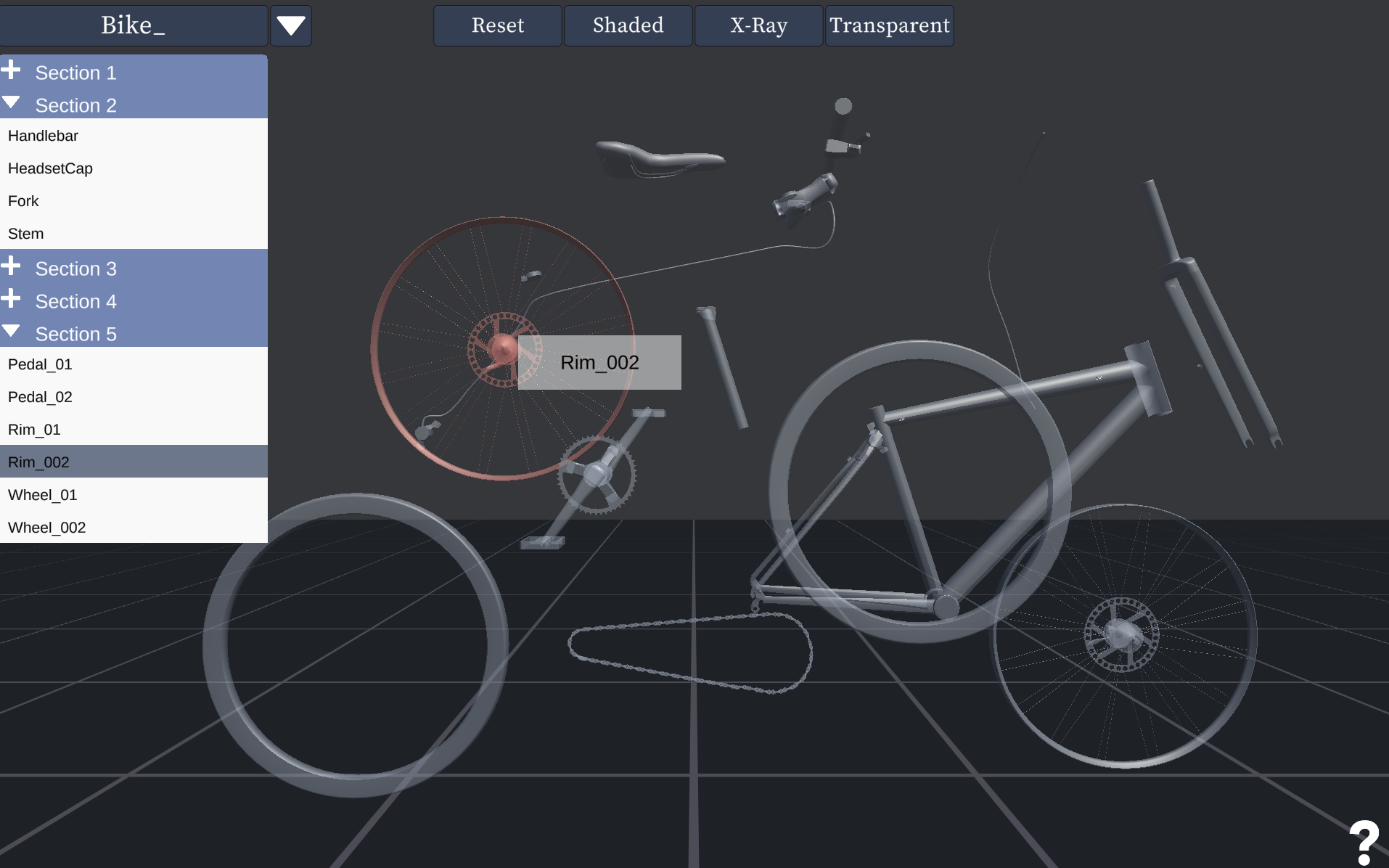Collapse Section 5 using triangle icon
This screenshot has width=1389, height=868.
click(11, 331)
